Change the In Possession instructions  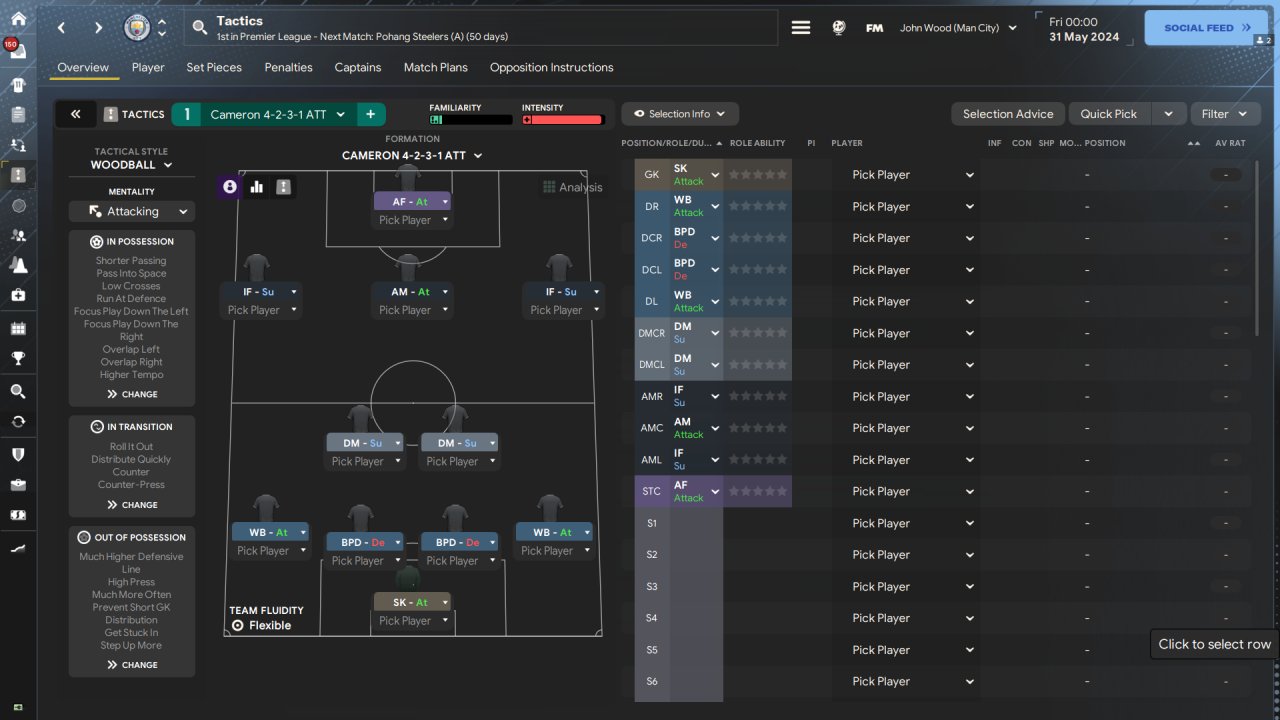132,394
